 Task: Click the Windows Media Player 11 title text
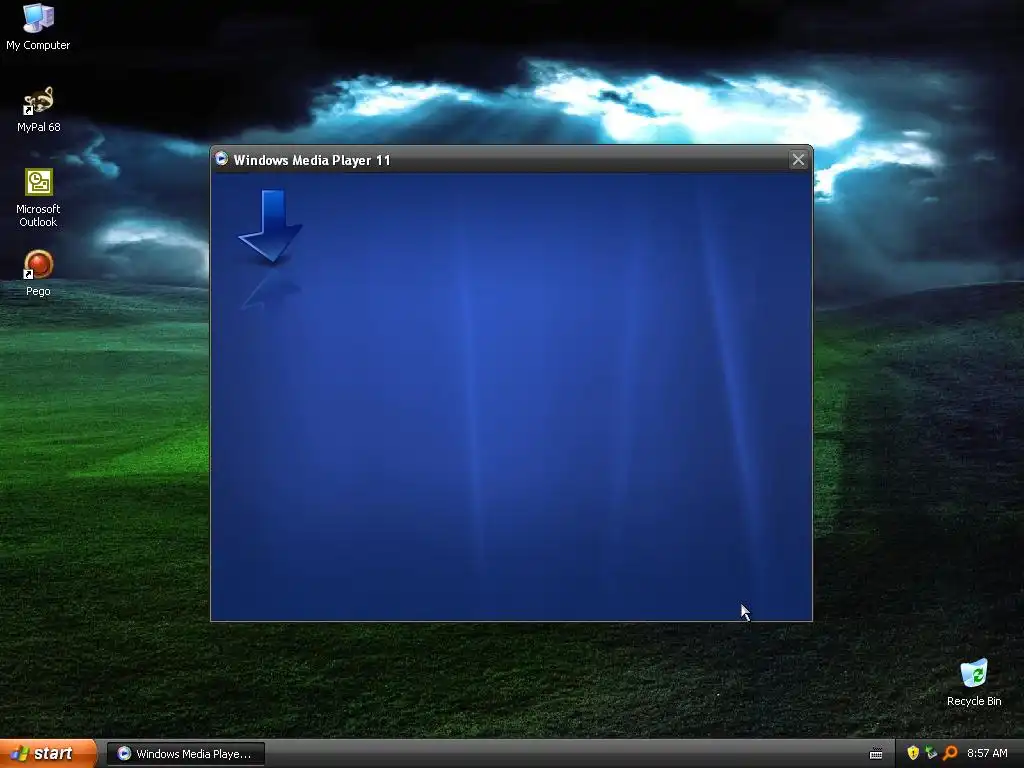[312, 160]
